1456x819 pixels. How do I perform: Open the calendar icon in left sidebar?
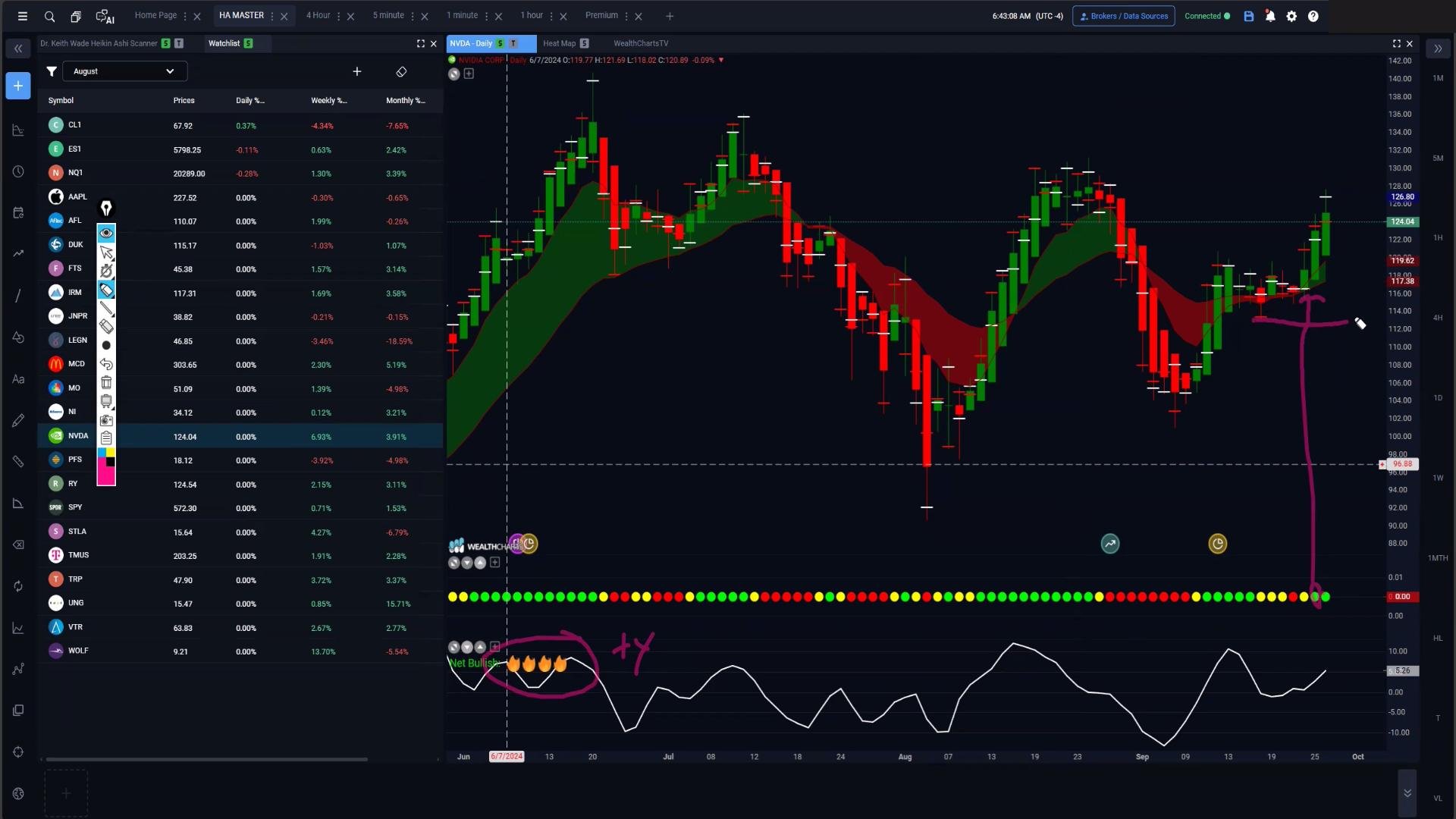pyautogui.click(x=18, y=213)
